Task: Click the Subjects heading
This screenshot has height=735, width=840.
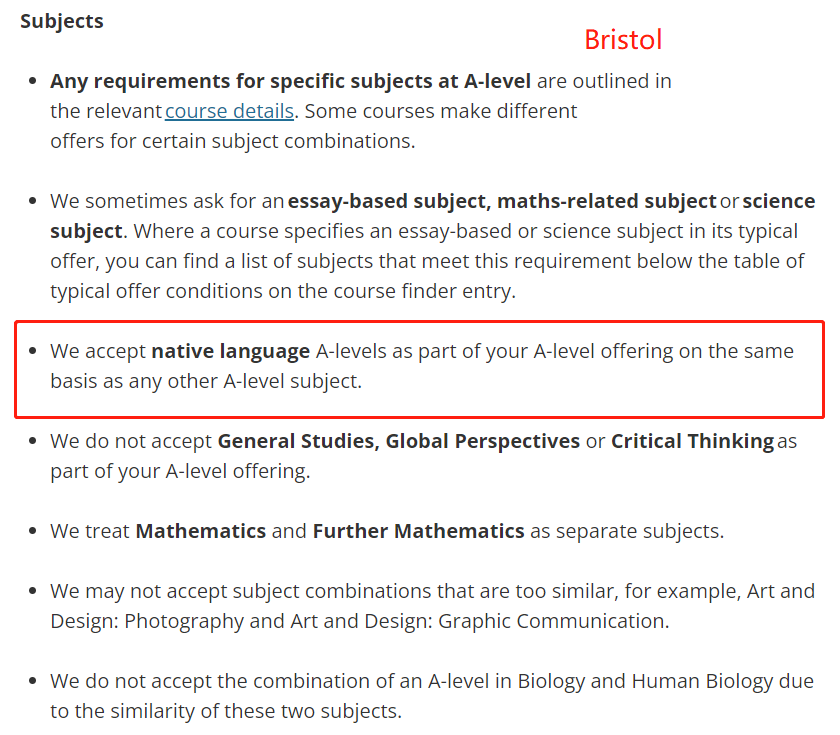Action: coord(62,21)
